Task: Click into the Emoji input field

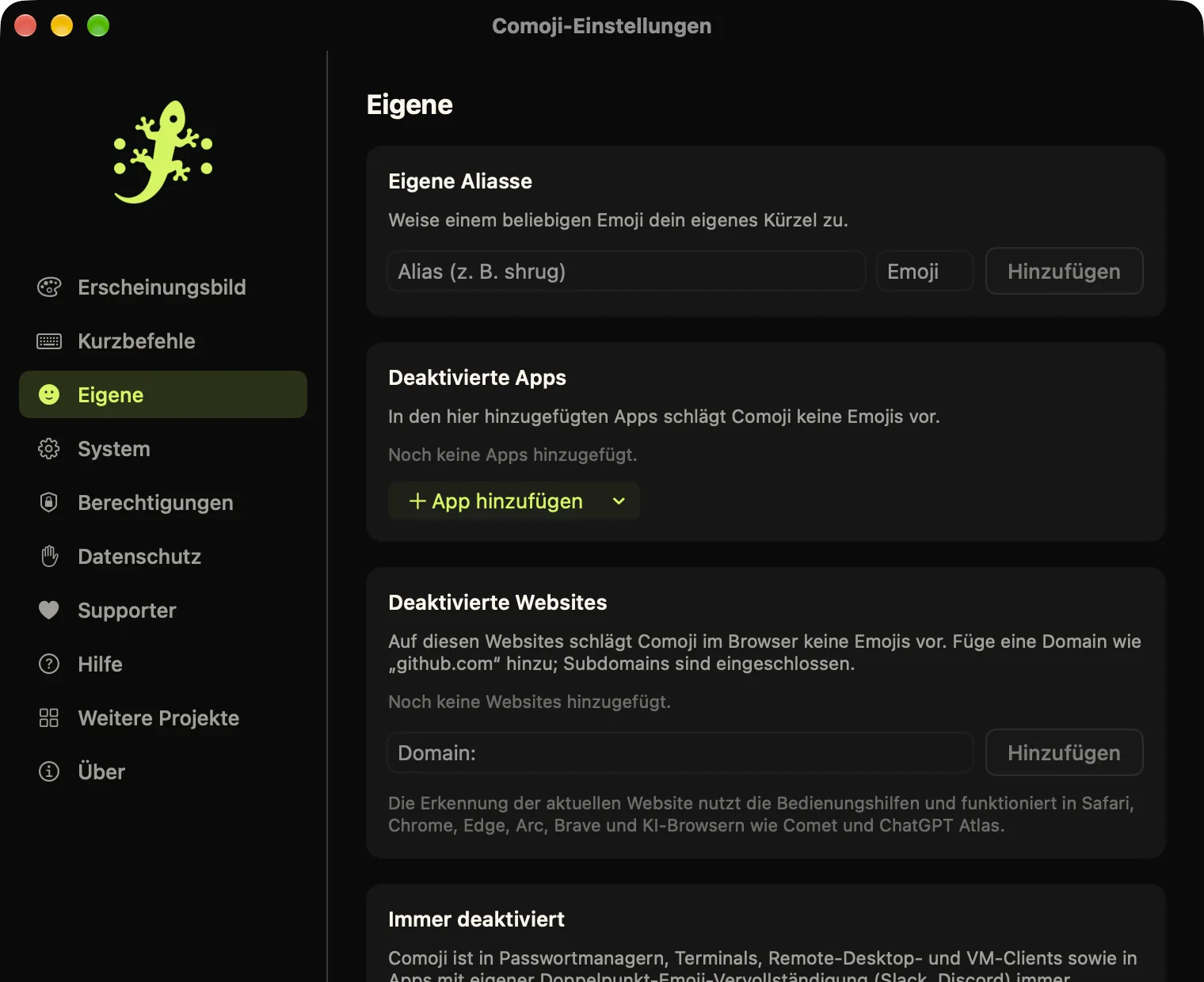Action: (x=925, y=272)
